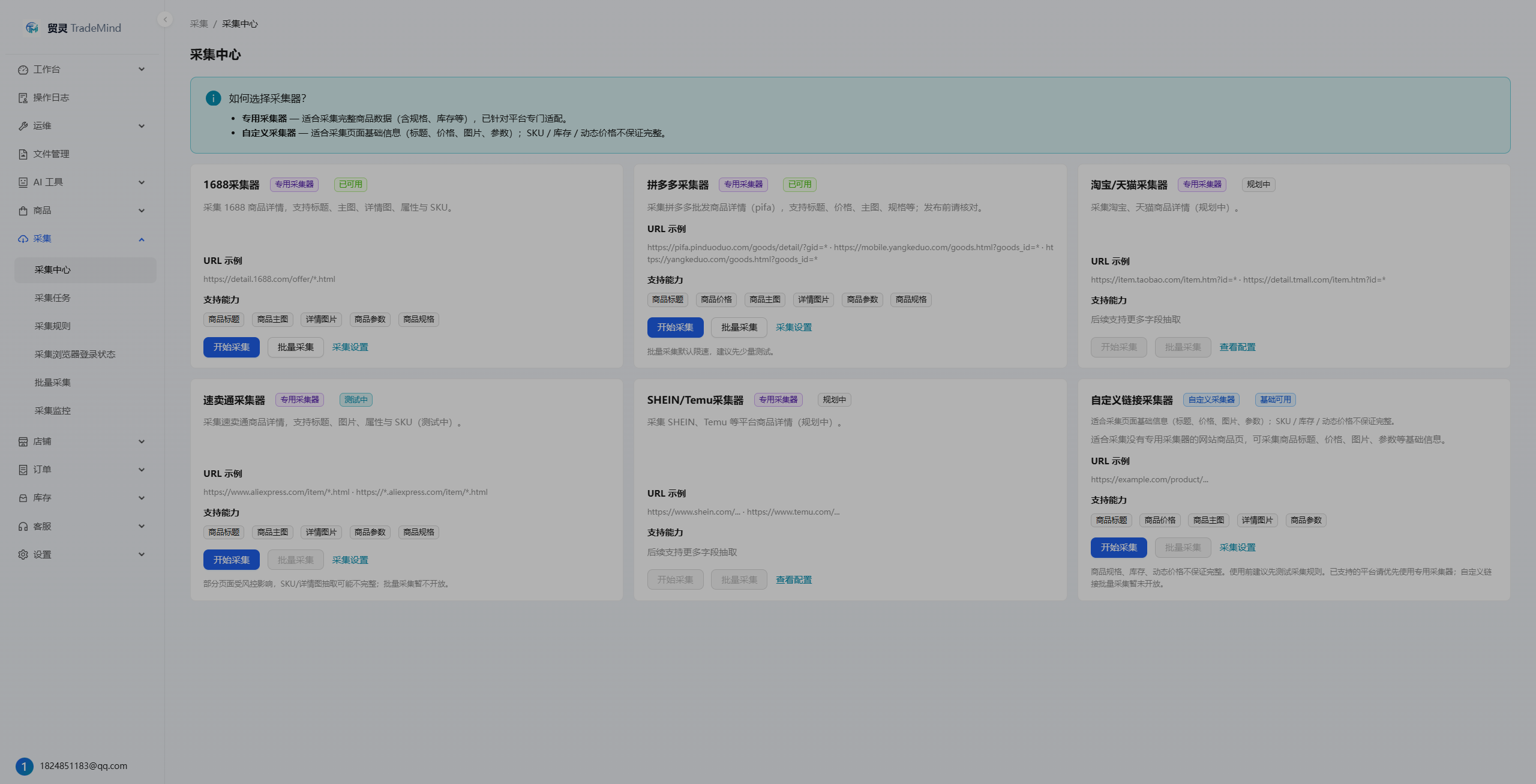Expand the 运维 menu chevron

(x=142, y=126)
